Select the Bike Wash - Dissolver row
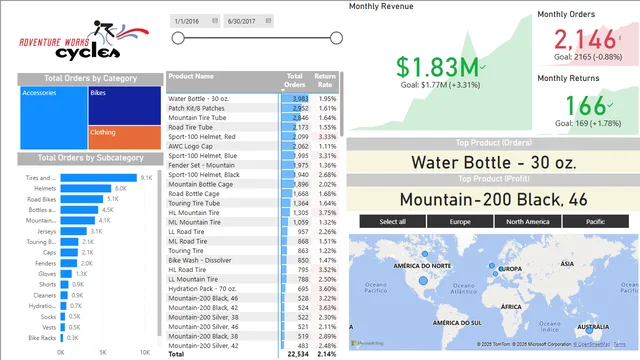Image resolution: width=640 pixels, height=360 pixels. [x=252, y=260]
